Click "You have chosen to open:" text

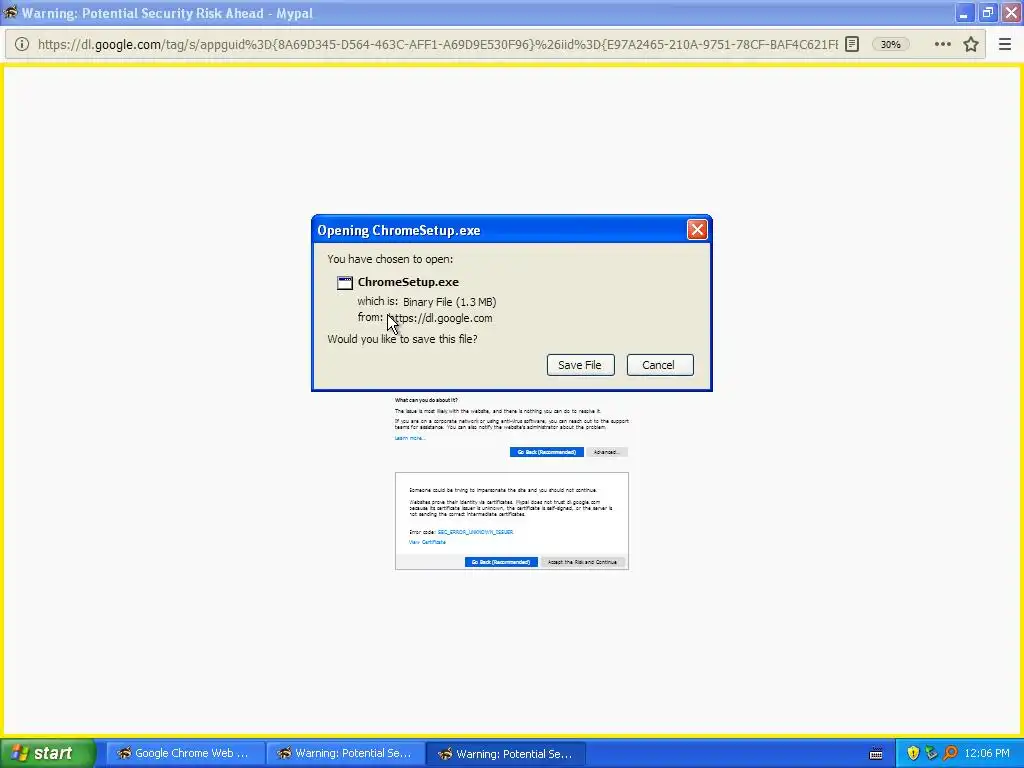tap(390, 259)
